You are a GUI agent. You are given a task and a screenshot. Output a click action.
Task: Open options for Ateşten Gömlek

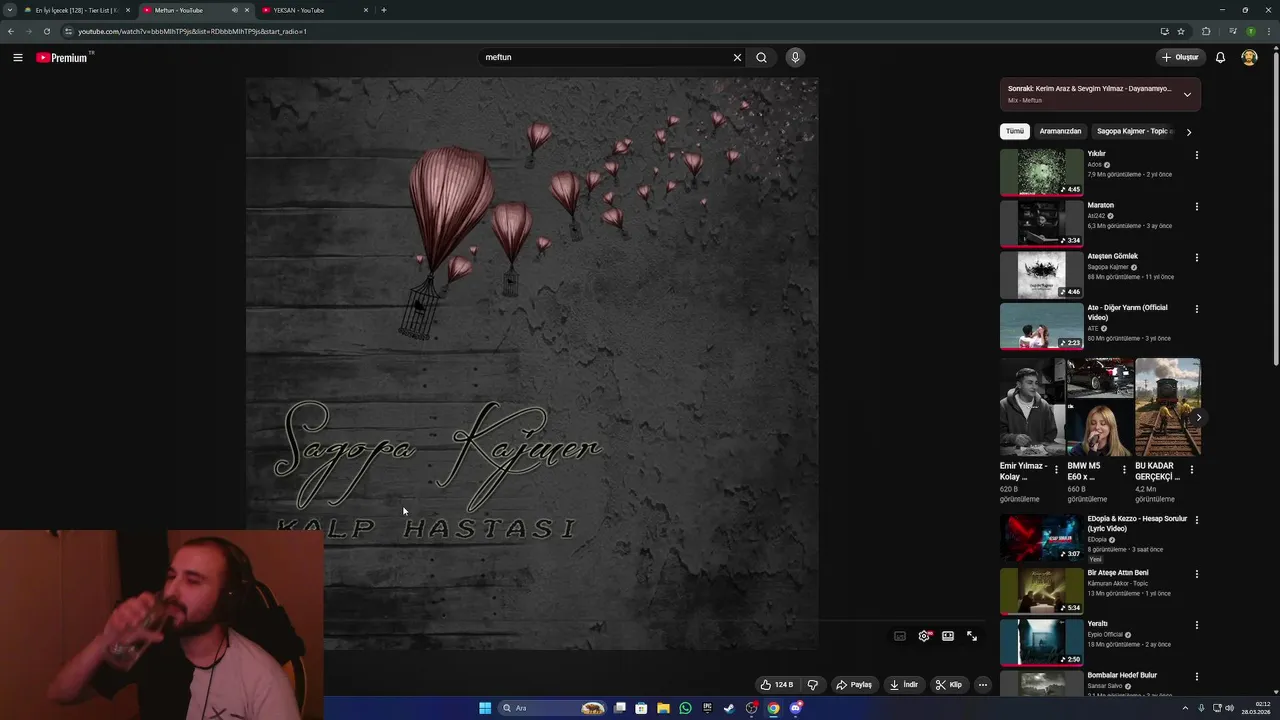[x=1196, y=257]
